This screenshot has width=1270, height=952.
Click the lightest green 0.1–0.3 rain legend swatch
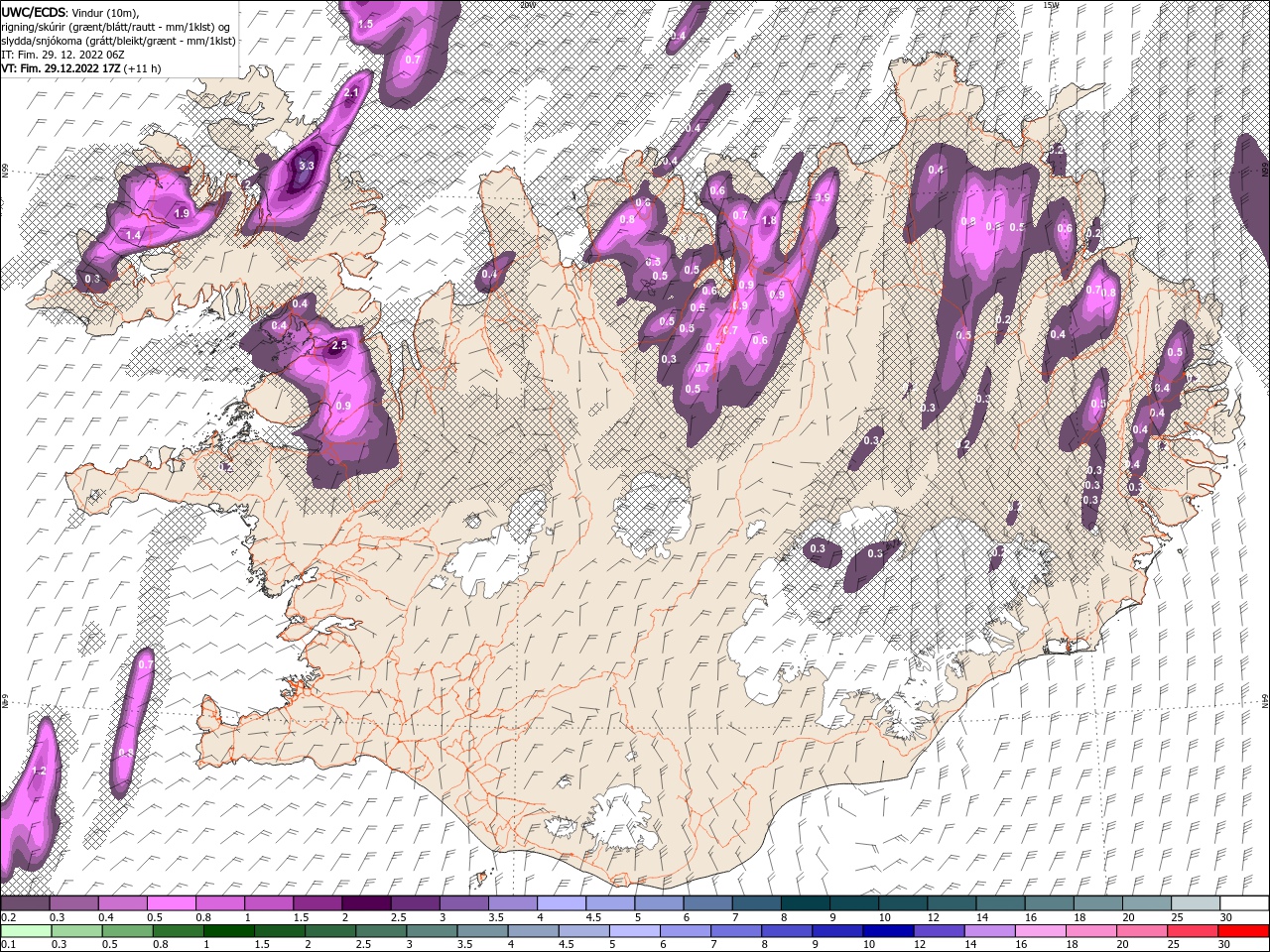[25, 931]
